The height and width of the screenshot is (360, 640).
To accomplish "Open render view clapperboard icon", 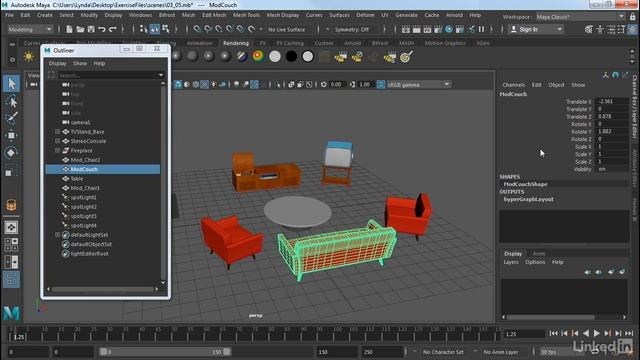I will point(406,29).
